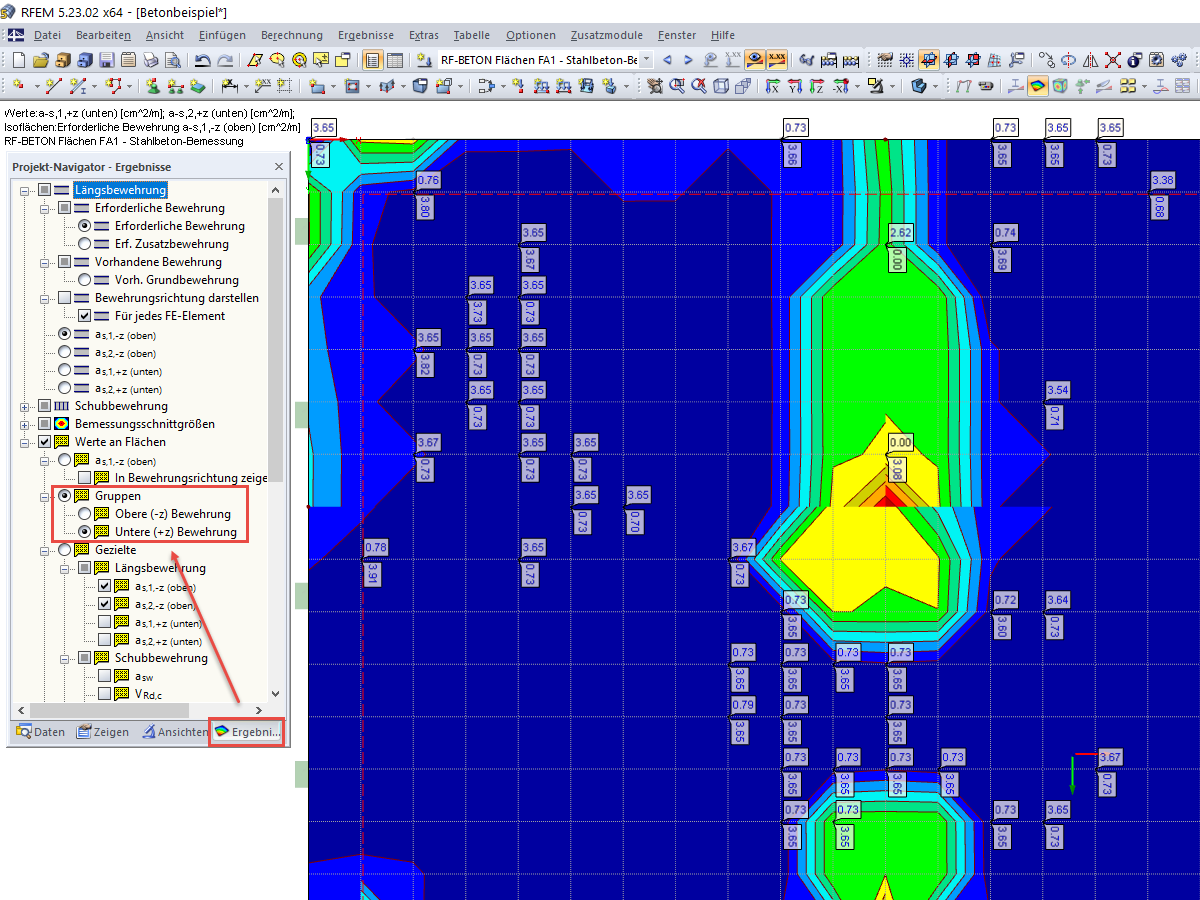Click the New document icon
Screen dimensions: 1200x900
[x=19, y=60]
